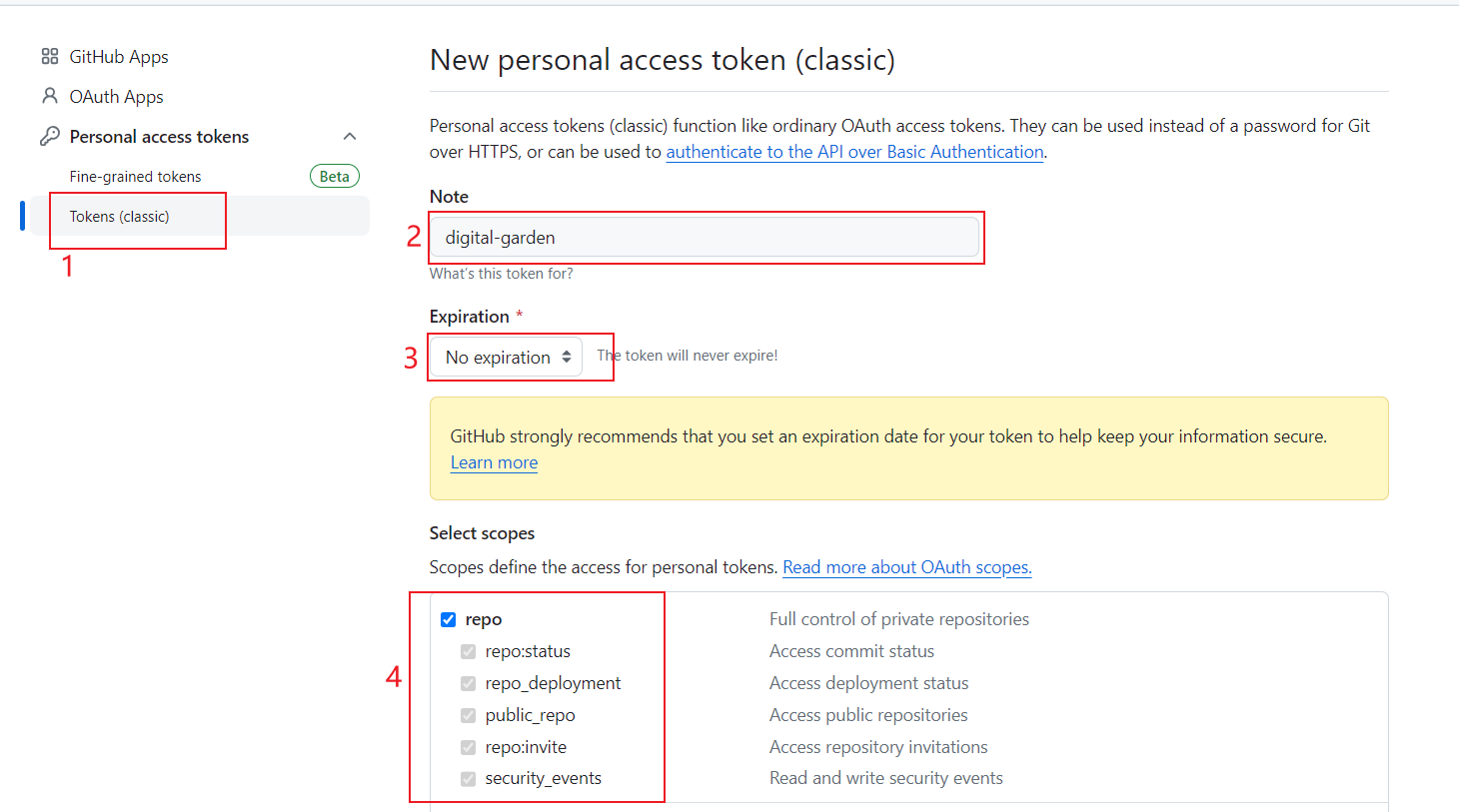Viewport: 1459px width, 812px height.
Task: Click the OAuth Apps person icon
Action: [x=49, y=96]
